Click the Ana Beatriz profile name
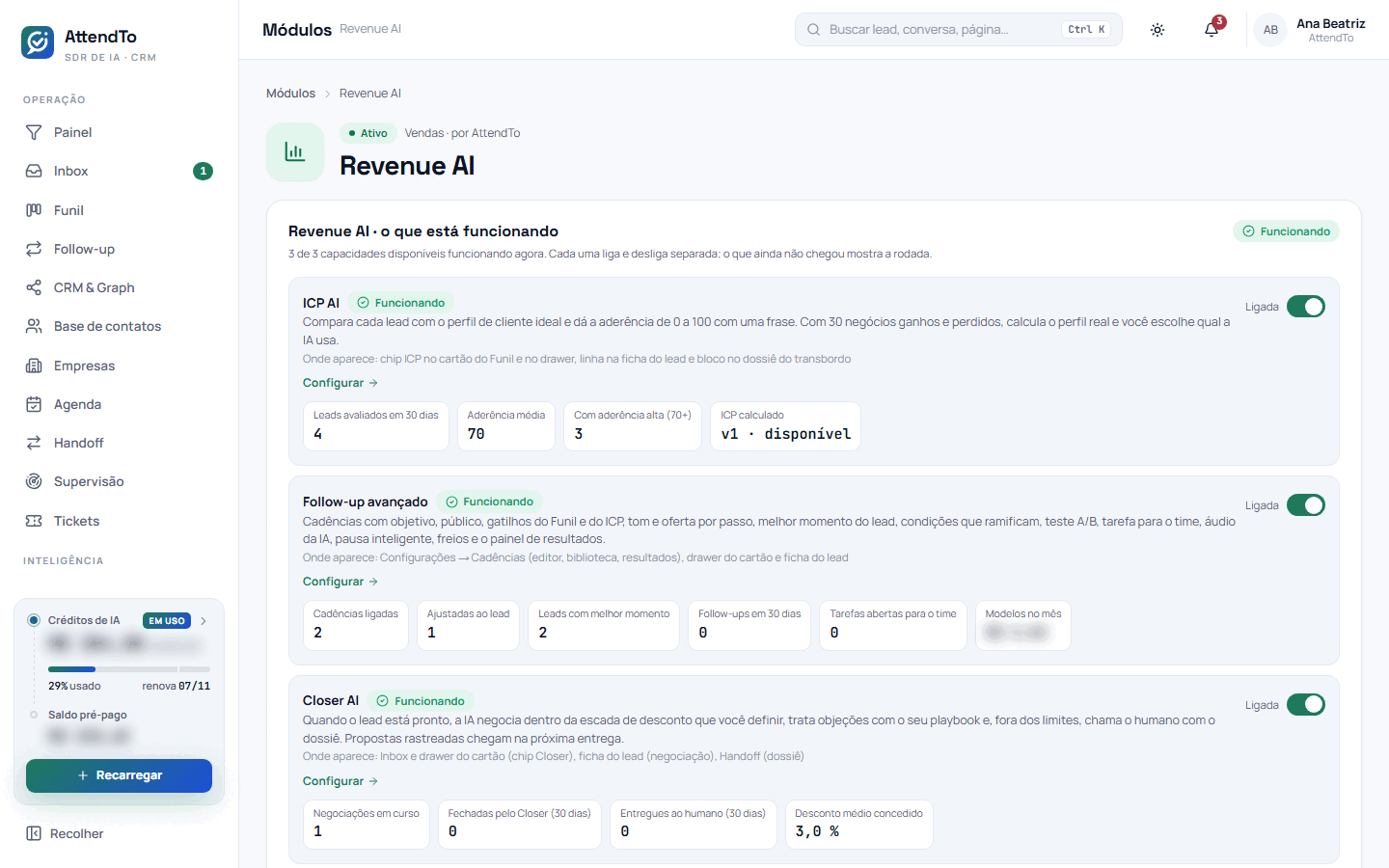 1330,23
